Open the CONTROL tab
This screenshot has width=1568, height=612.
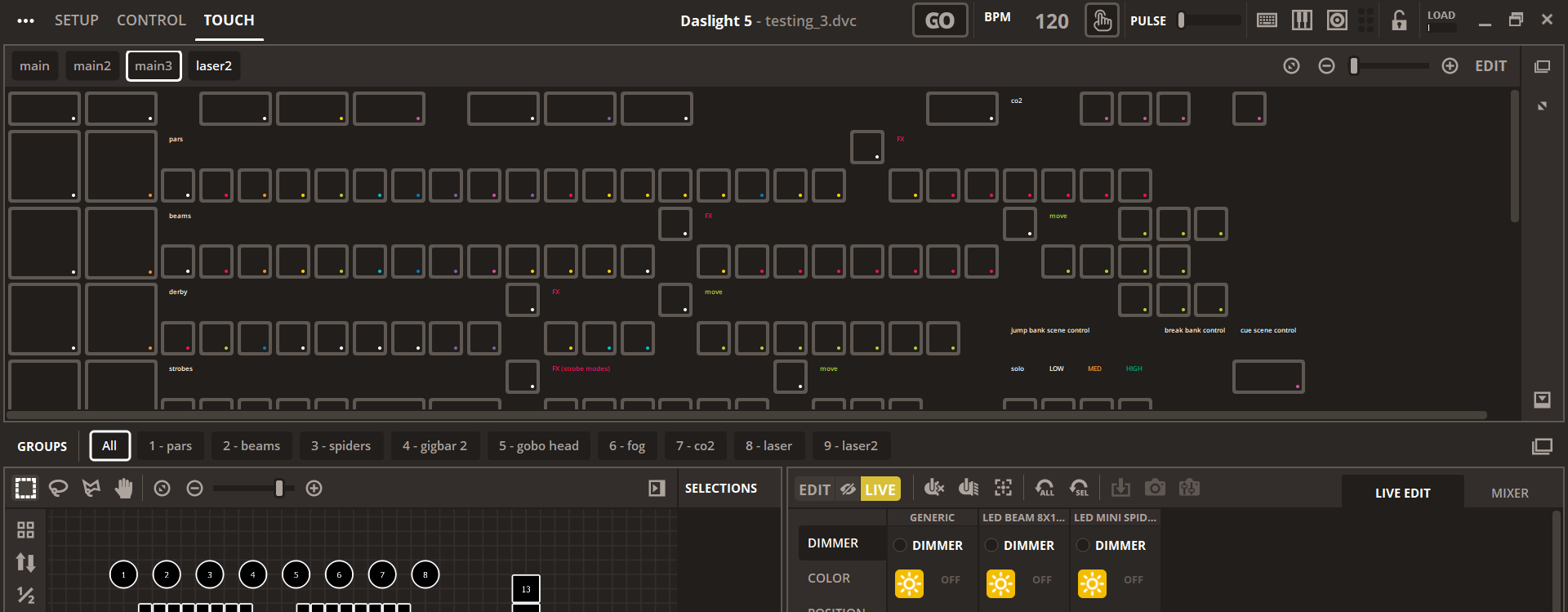[151, 20]
